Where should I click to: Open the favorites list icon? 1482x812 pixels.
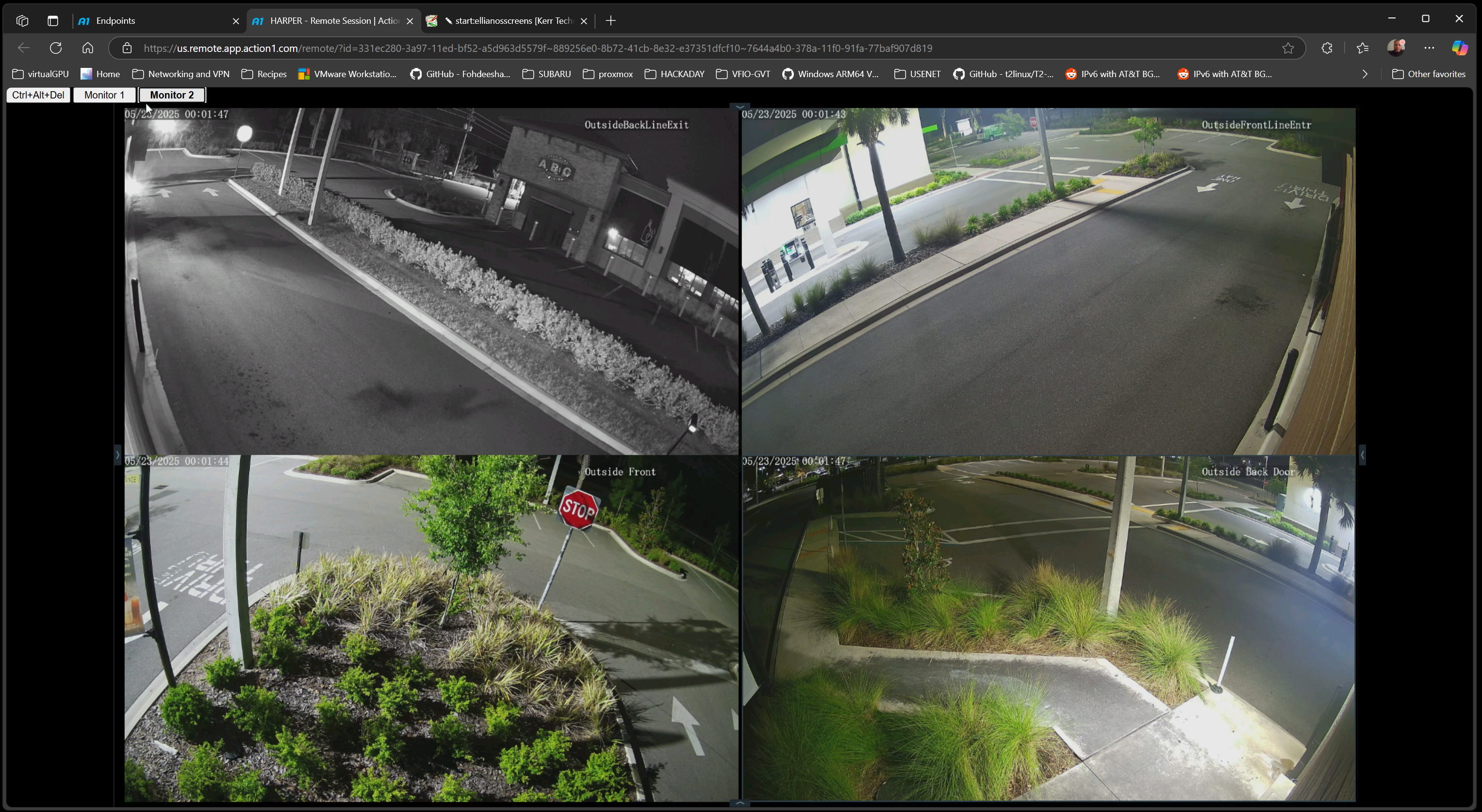coord(1362,49)
